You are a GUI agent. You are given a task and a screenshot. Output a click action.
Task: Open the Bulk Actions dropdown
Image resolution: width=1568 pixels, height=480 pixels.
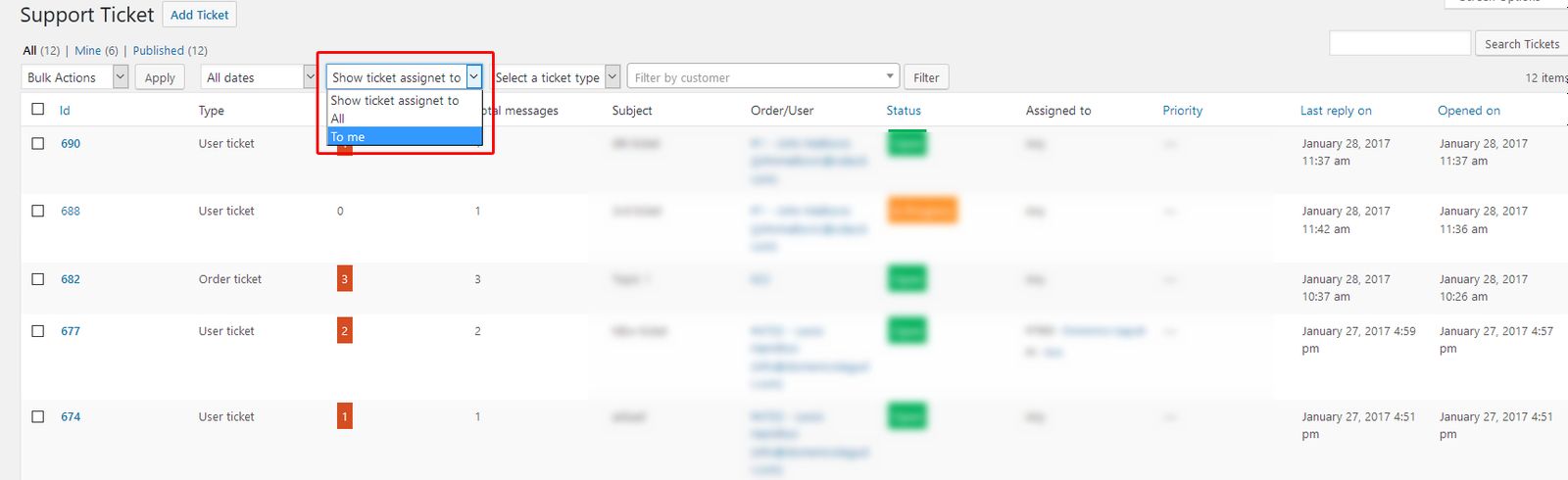[x=74, y=77]
